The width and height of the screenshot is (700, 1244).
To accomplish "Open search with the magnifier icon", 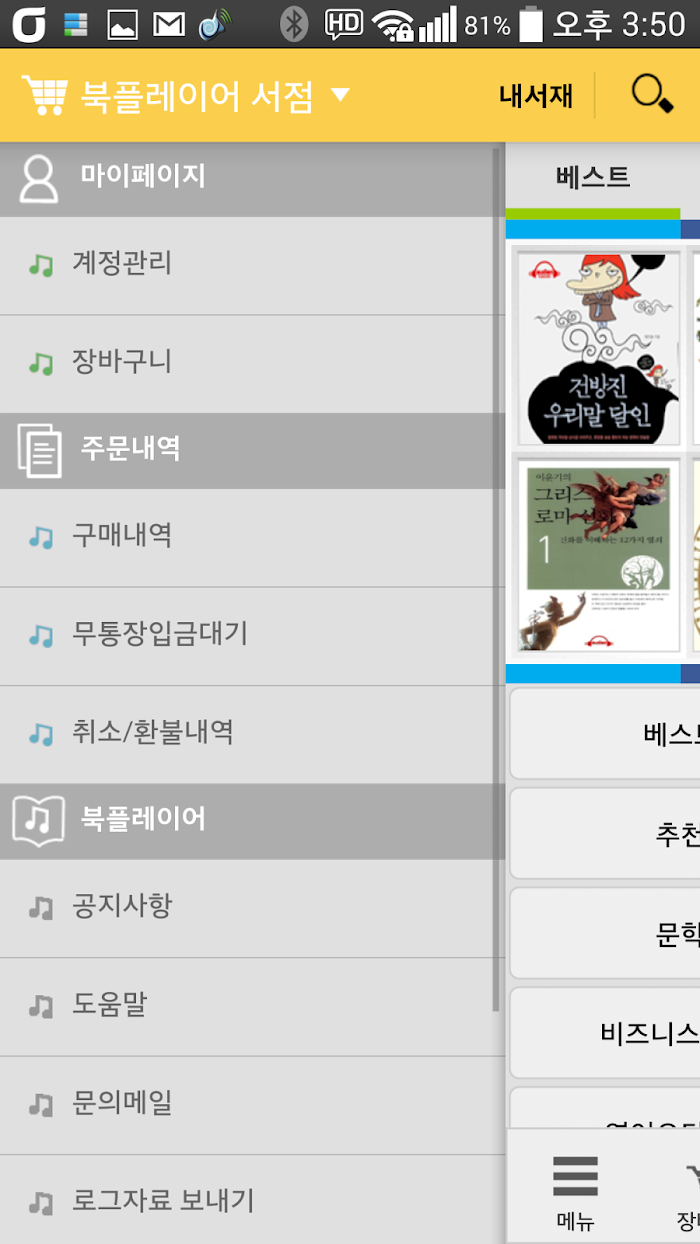I will click(x=652, y=94).
